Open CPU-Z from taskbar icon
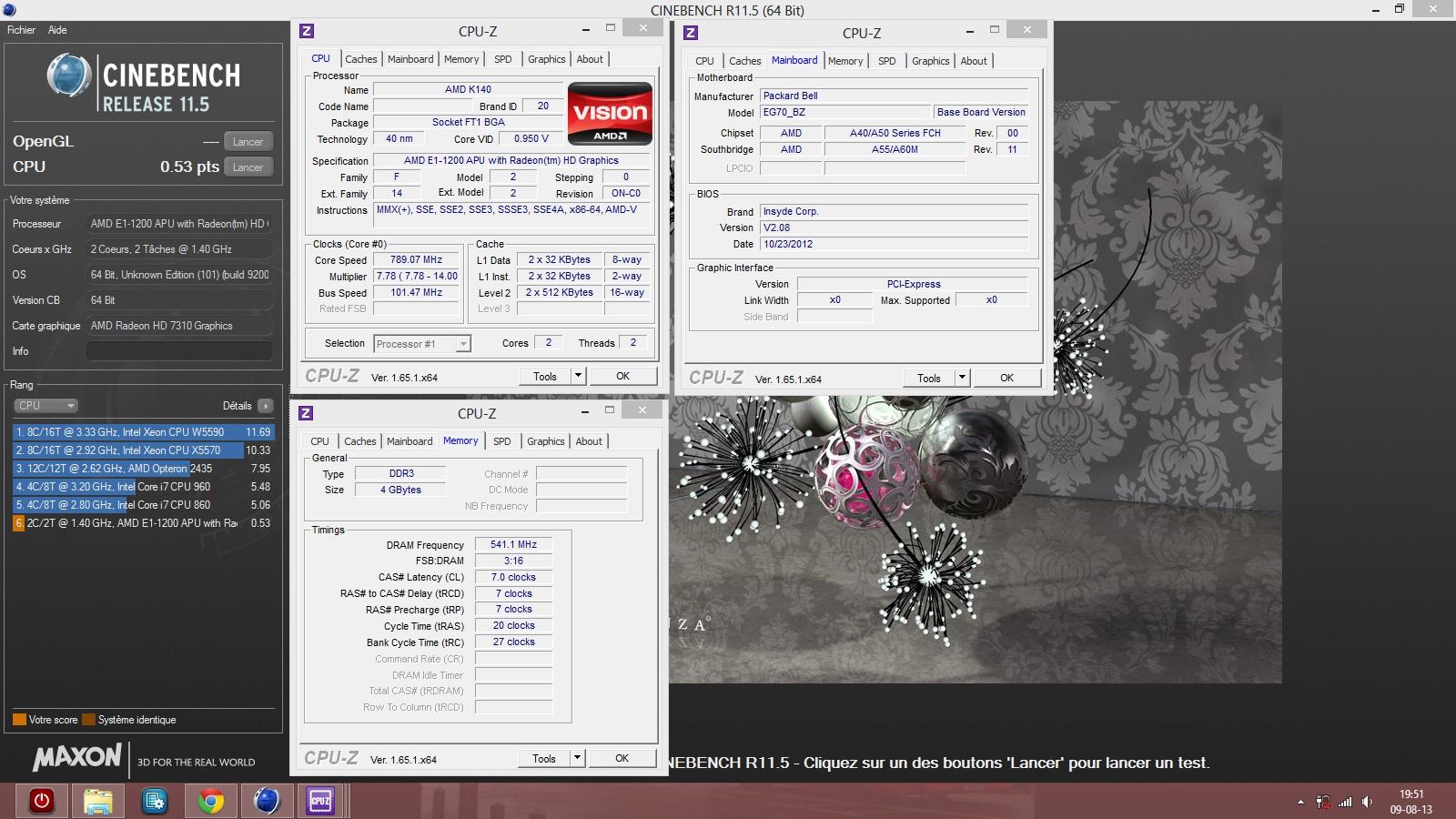 [321, 801]
